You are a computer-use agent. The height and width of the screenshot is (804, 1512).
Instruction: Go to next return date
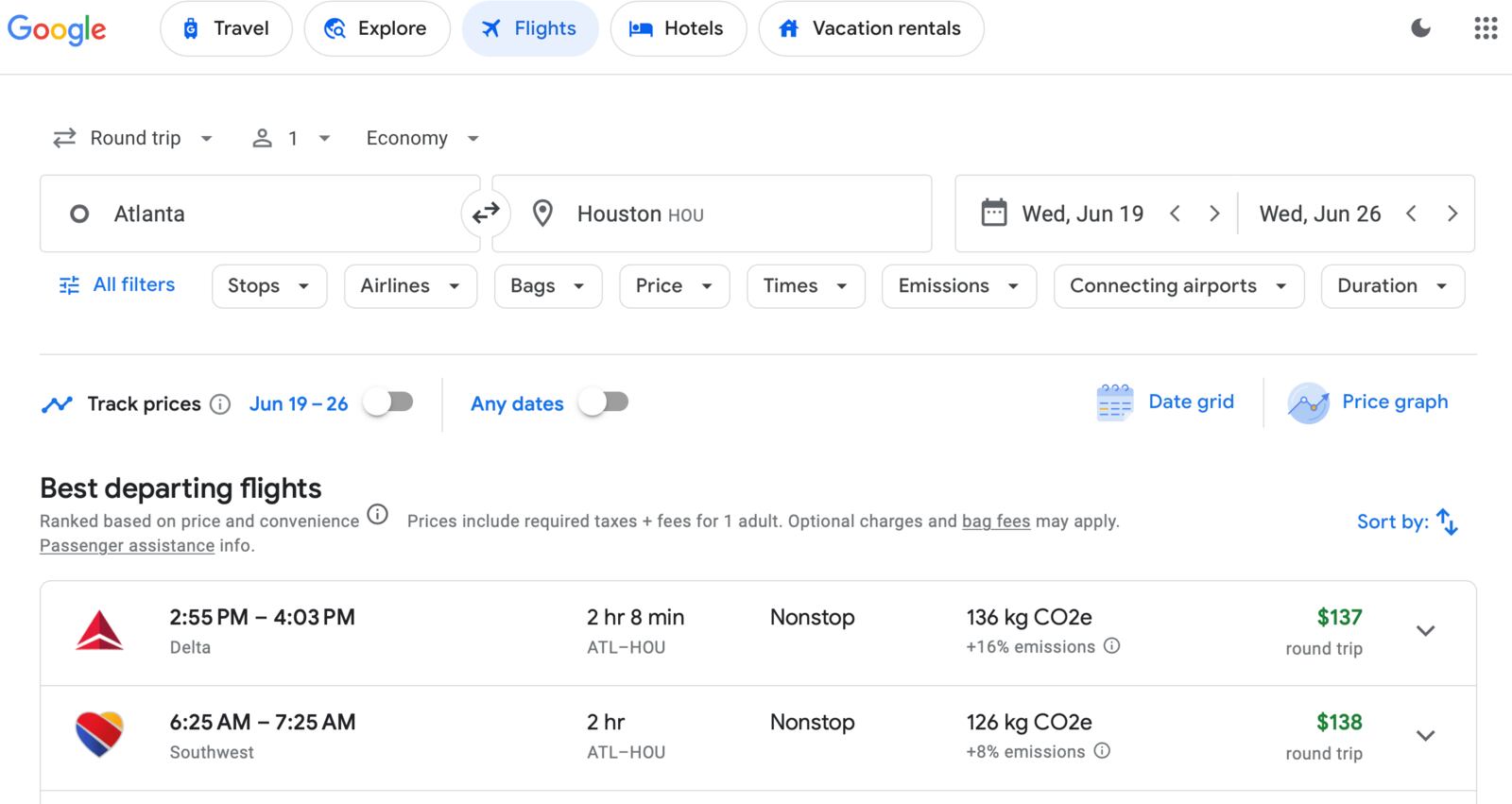click(1452, 214)
